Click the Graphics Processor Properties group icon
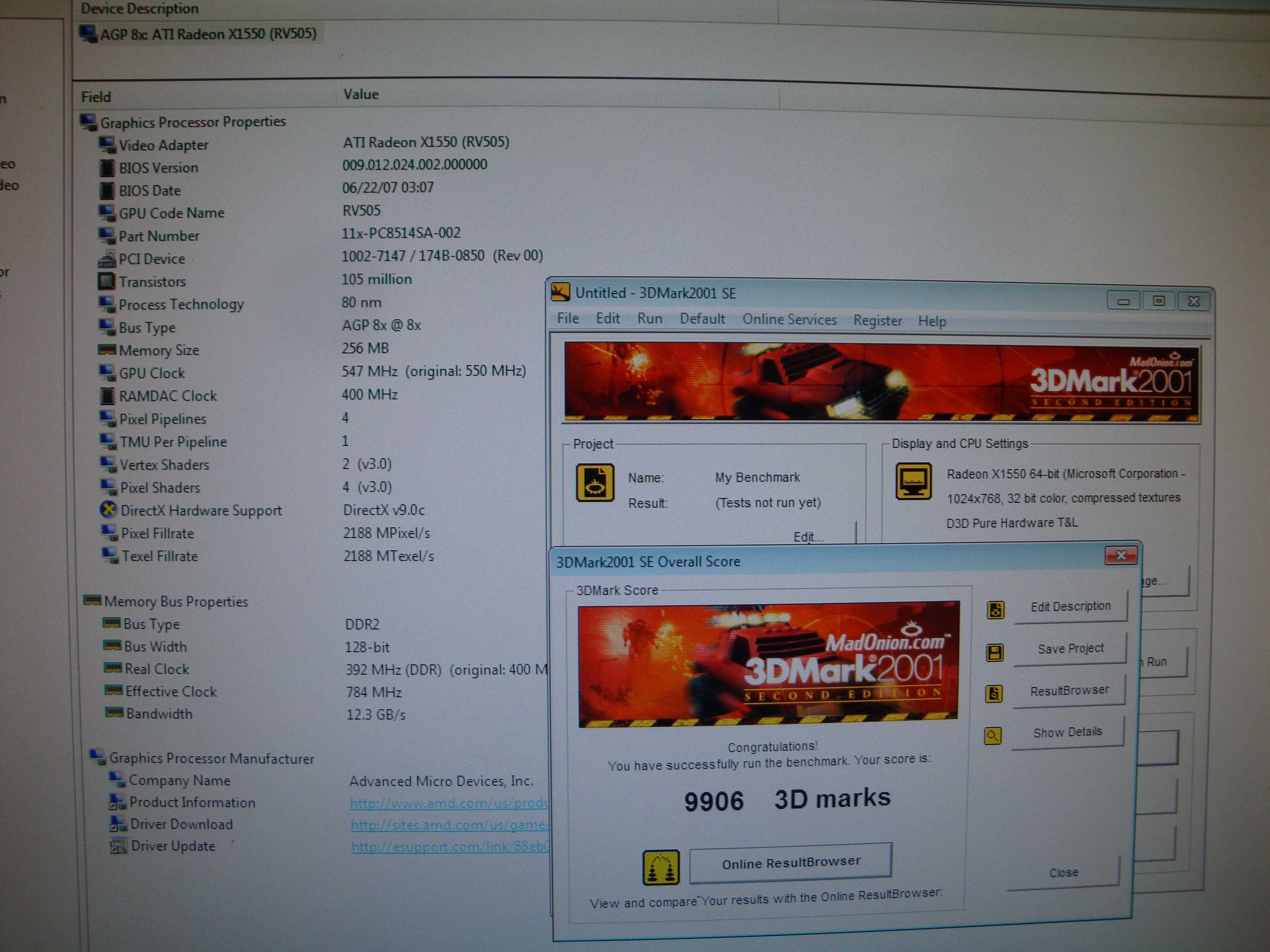Viewport: 1270px width, 952px height. point(88,122)
